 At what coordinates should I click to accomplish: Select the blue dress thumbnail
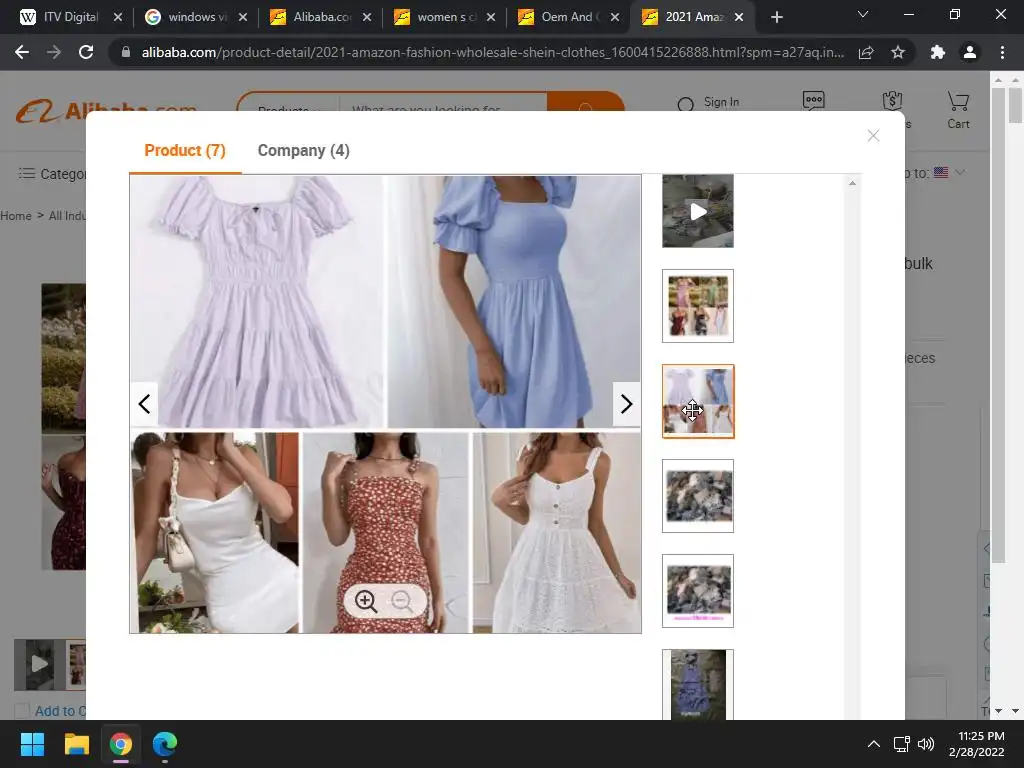coord(697,684)
